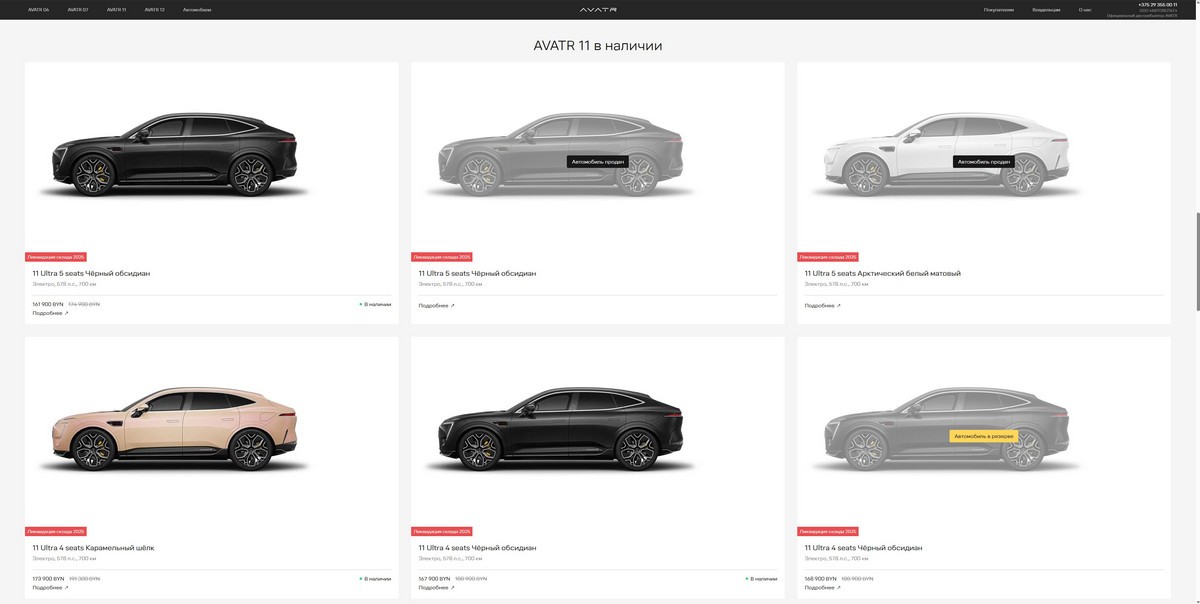Click the AVATR logo in header

point(598,9)
